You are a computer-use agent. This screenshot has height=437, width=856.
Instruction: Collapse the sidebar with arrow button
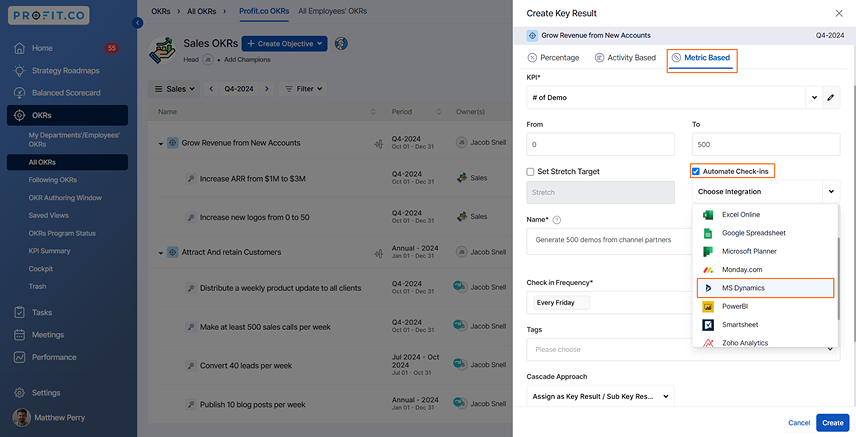[138, 22]
